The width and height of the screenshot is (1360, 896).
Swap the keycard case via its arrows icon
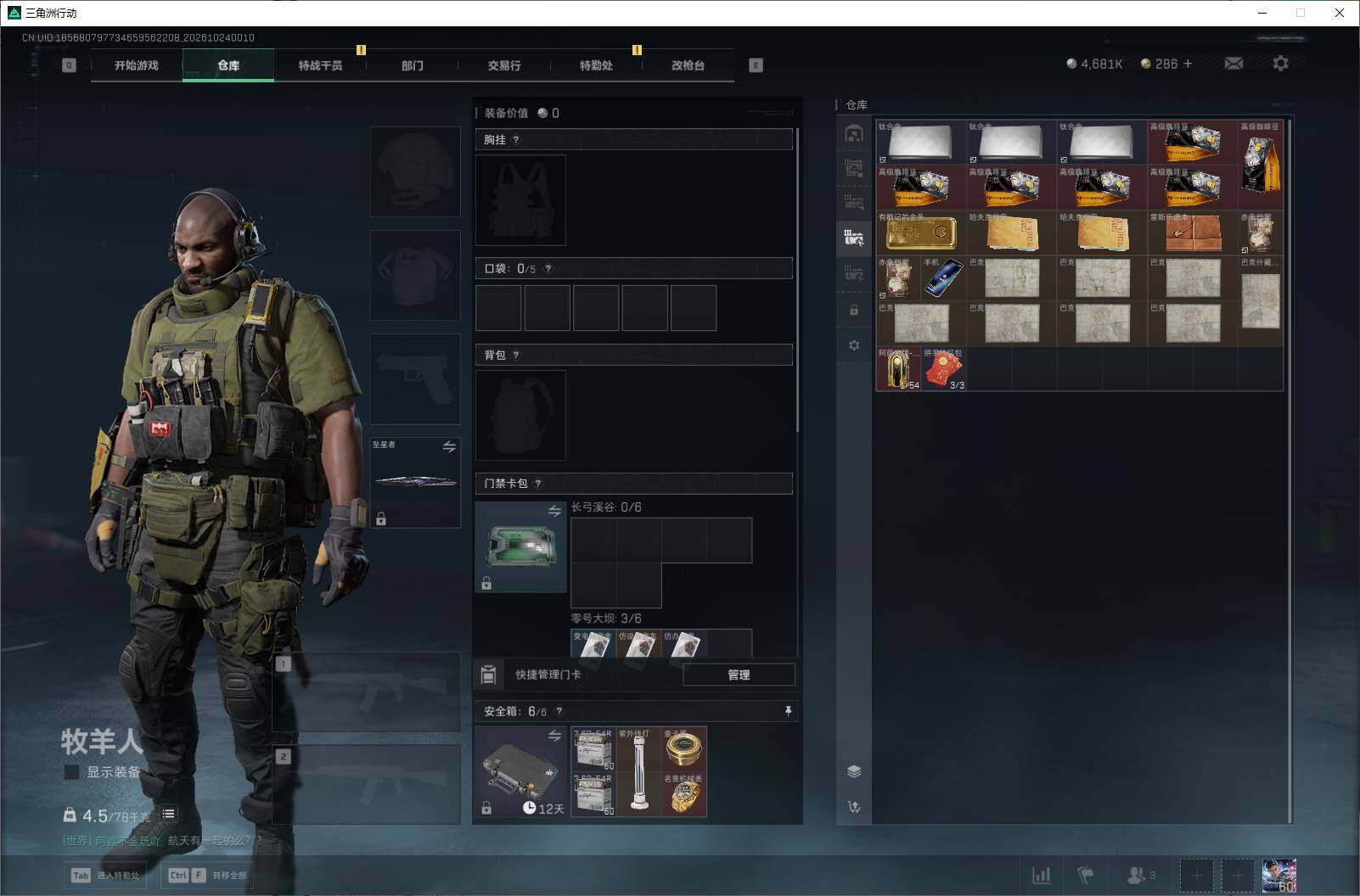(554, 511)
